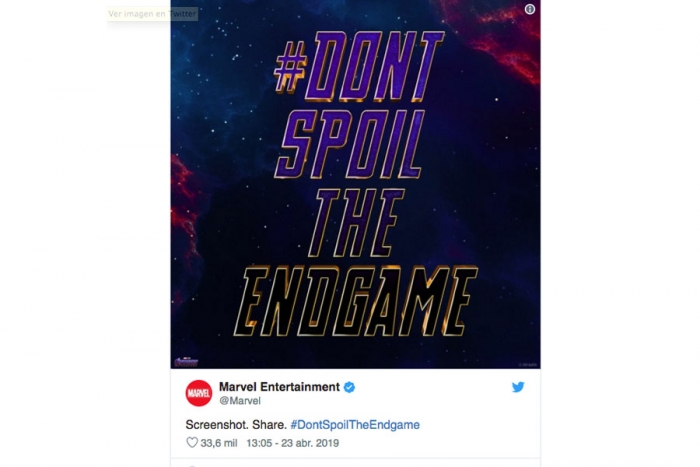This screenshot has width=700, height=467.
Task: Like the tweet with the heart icon
Action: [192, 442]
